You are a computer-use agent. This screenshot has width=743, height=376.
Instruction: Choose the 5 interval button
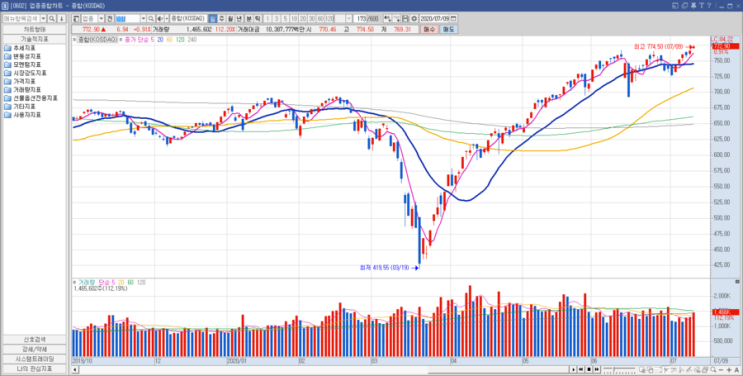pos(285,18)
